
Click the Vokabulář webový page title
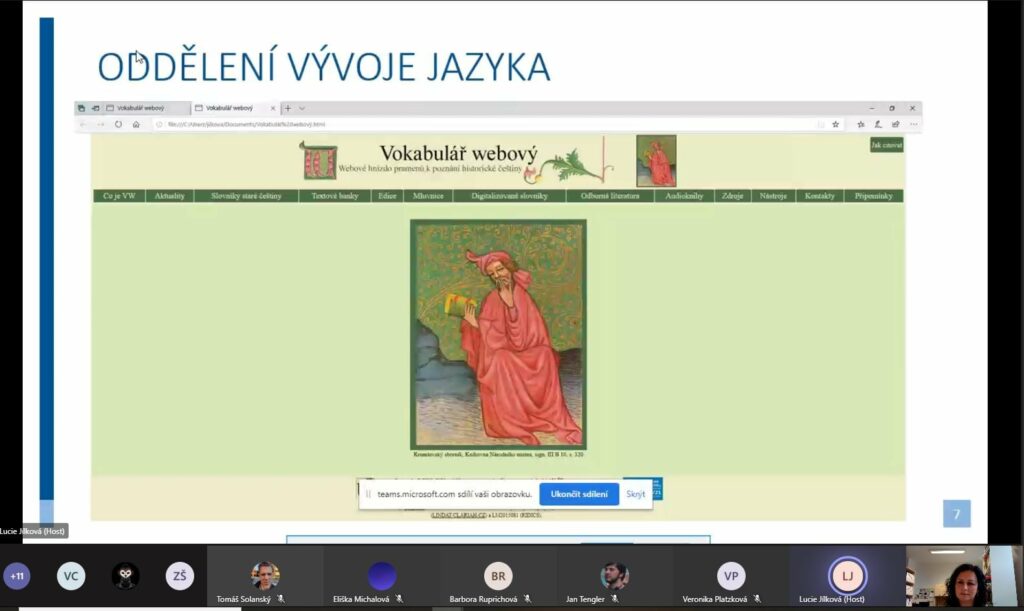(458, 153)
